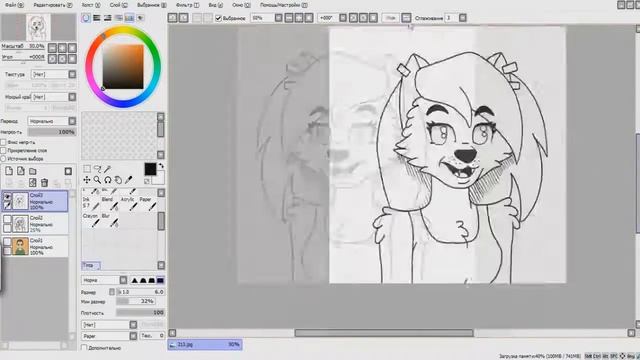Open the Редактировать menu
640x360 pixels.
point(53,5)
